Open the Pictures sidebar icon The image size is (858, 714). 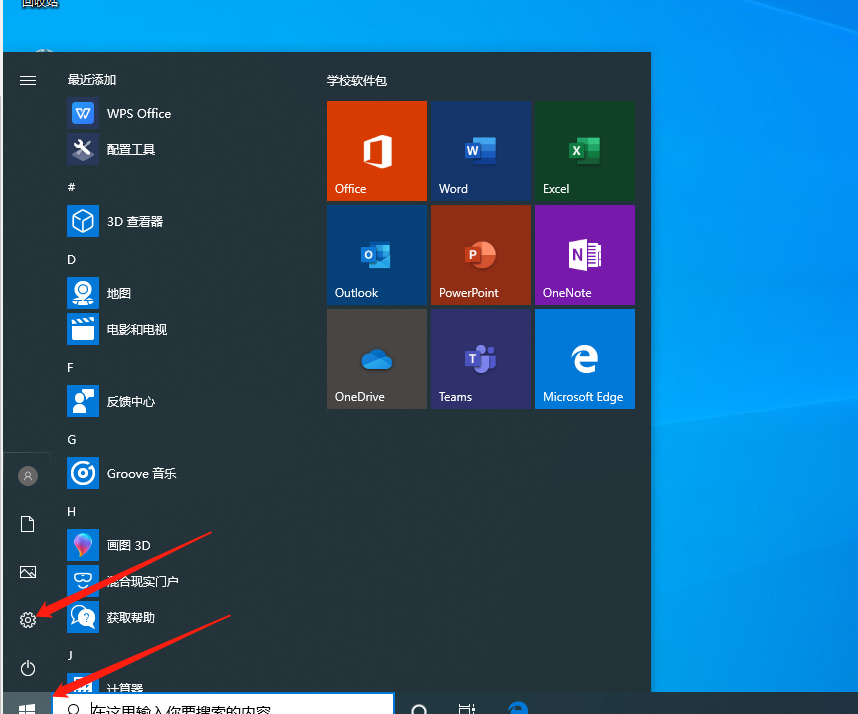point(28,572)
